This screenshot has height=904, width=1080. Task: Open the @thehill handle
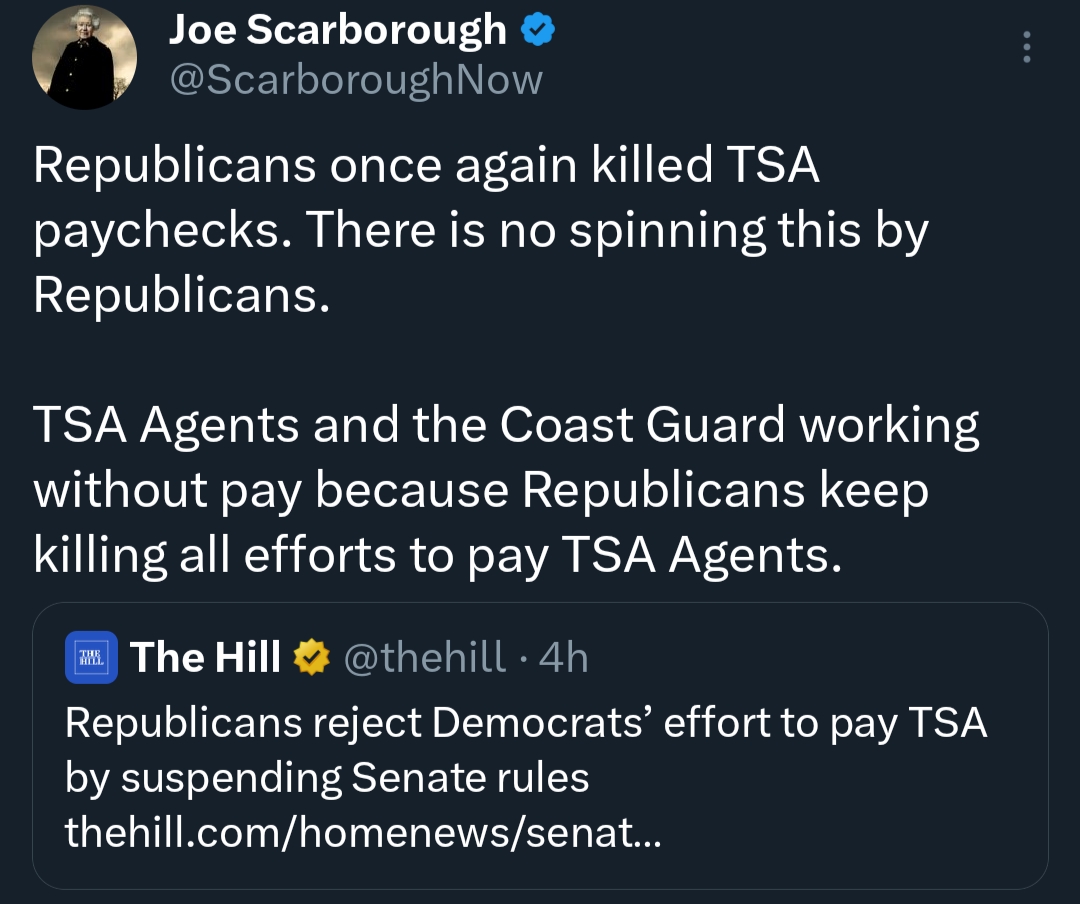point(425,657)
